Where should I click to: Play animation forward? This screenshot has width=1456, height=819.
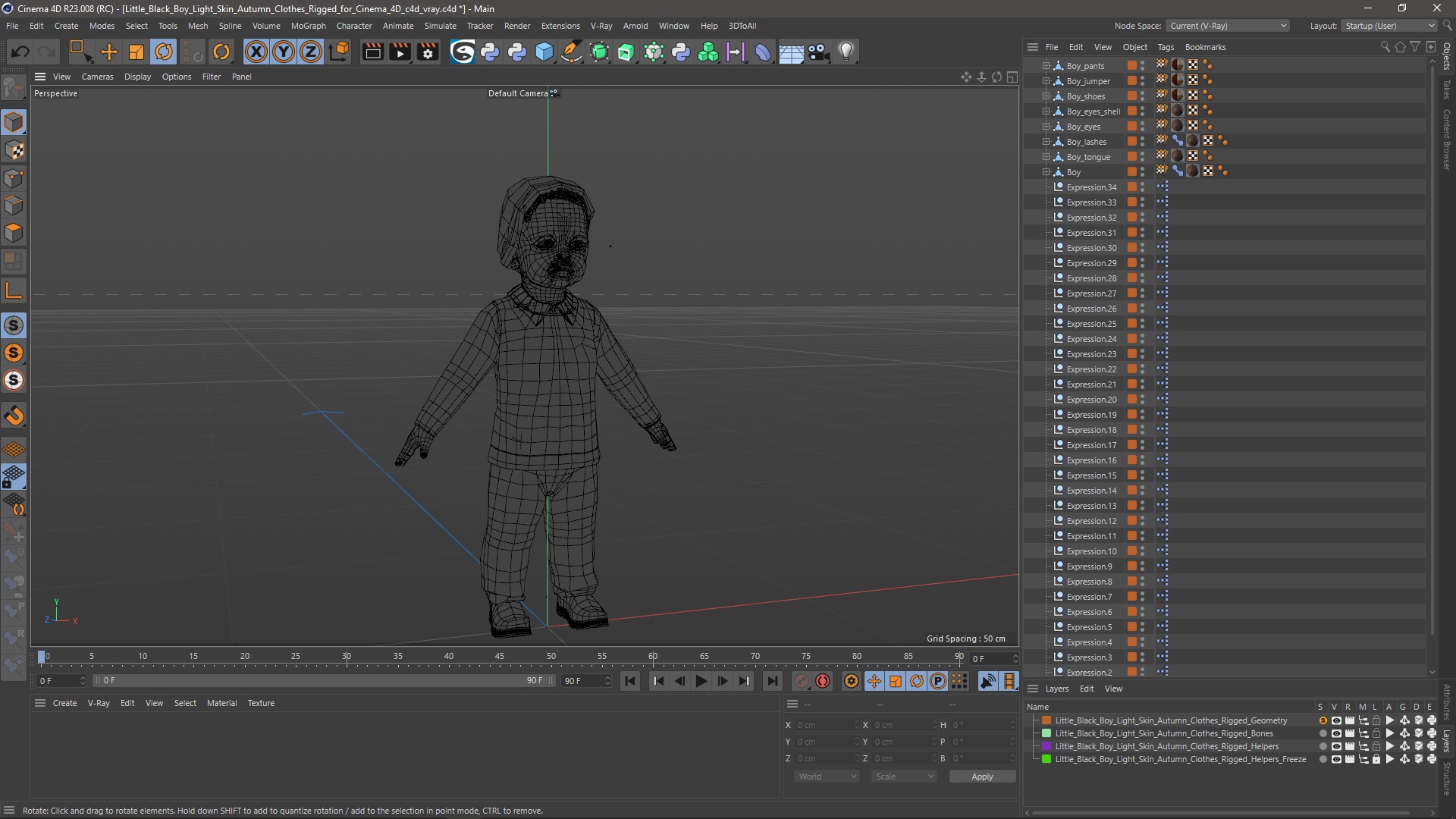pos(701,681)
